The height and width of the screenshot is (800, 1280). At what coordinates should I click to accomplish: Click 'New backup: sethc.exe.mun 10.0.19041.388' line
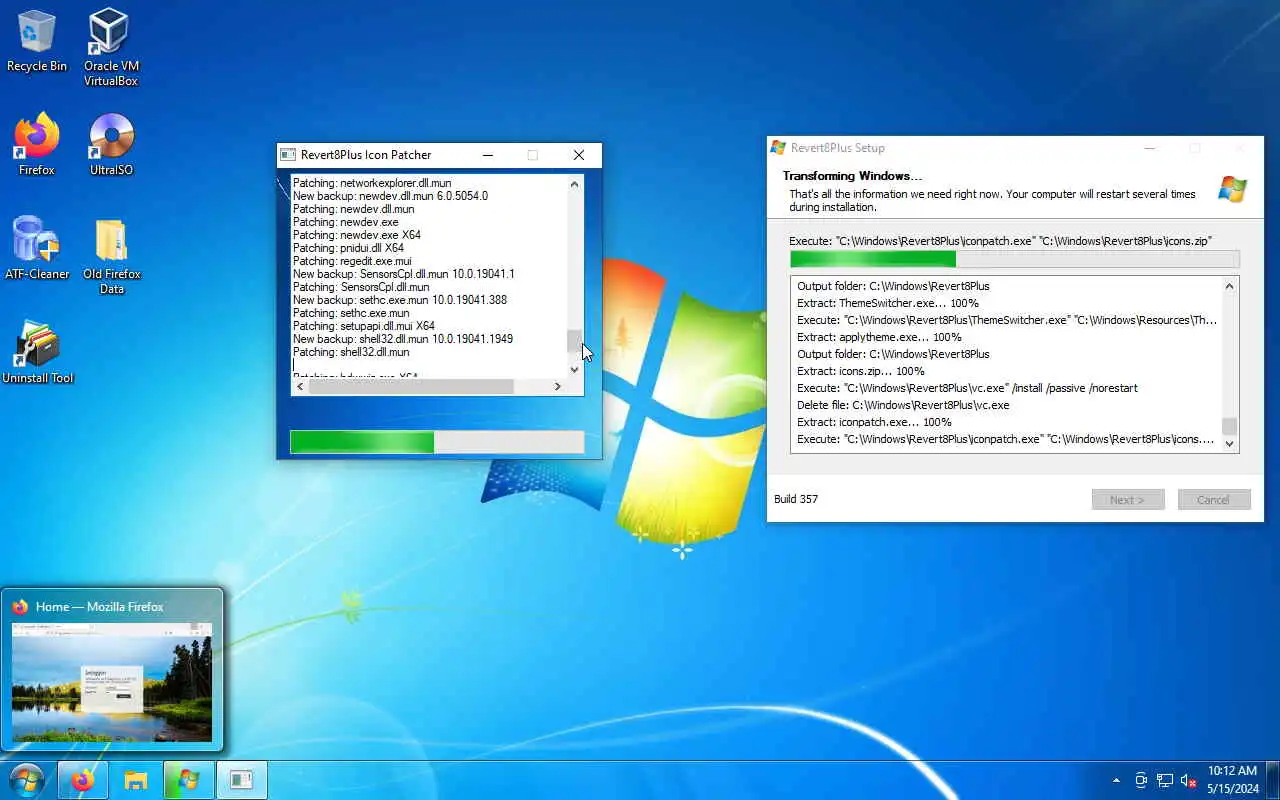pos(399,300)
